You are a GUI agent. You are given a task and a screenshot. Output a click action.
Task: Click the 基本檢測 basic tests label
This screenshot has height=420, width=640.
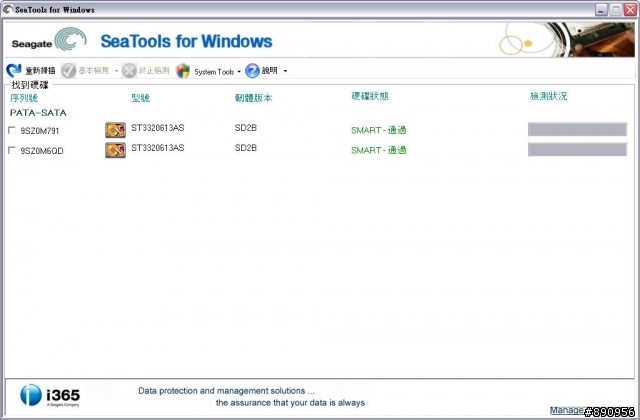(x=93, y=71)
